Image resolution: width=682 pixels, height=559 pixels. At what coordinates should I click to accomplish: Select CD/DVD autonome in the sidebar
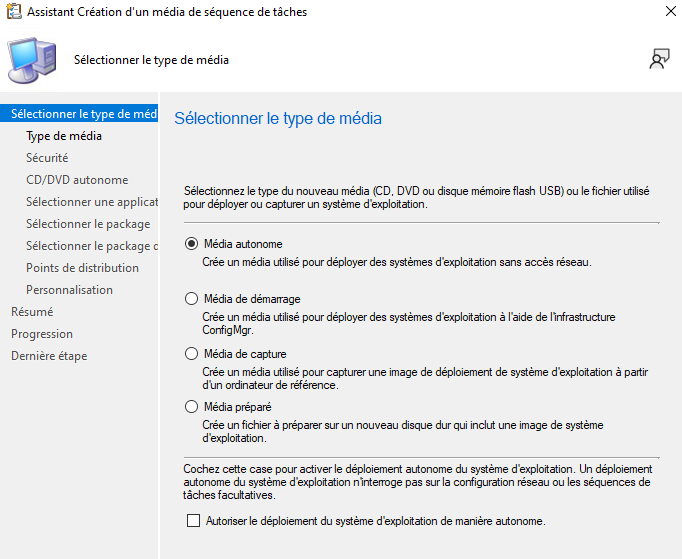point(77,180)
